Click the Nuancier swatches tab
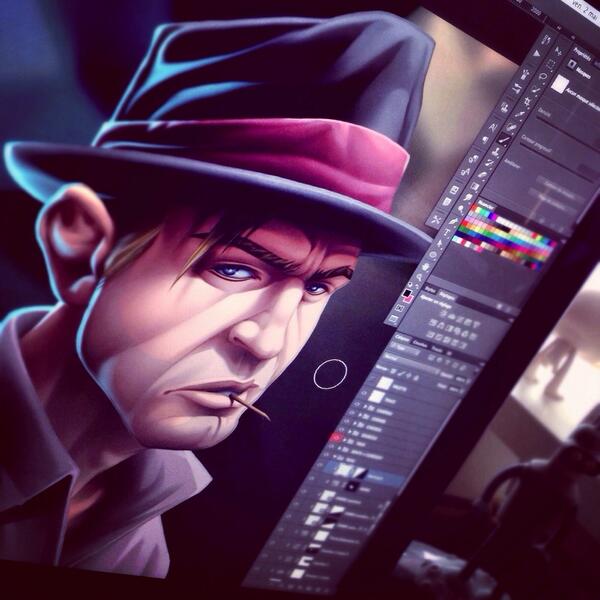The width and height of the screenshot is (600, 600). click(486, 205)
